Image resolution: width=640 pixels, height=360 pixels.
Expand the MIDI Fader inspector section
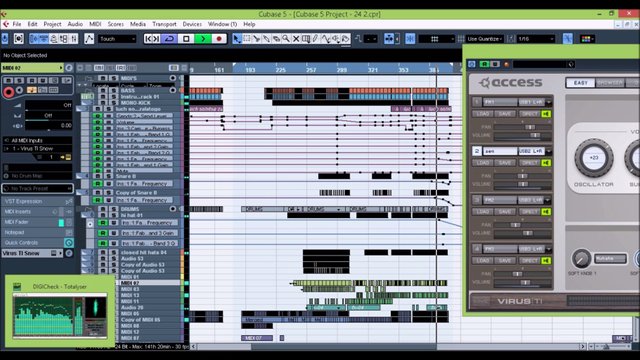pos(37,222)
